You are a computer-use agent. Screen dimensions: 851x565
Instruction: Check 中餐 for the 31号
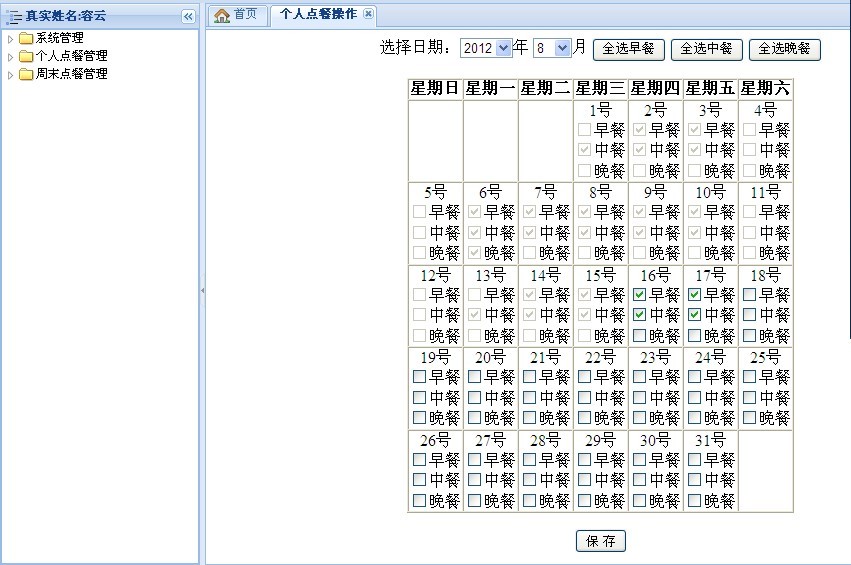pyautogui.click(x=694, y=480)
